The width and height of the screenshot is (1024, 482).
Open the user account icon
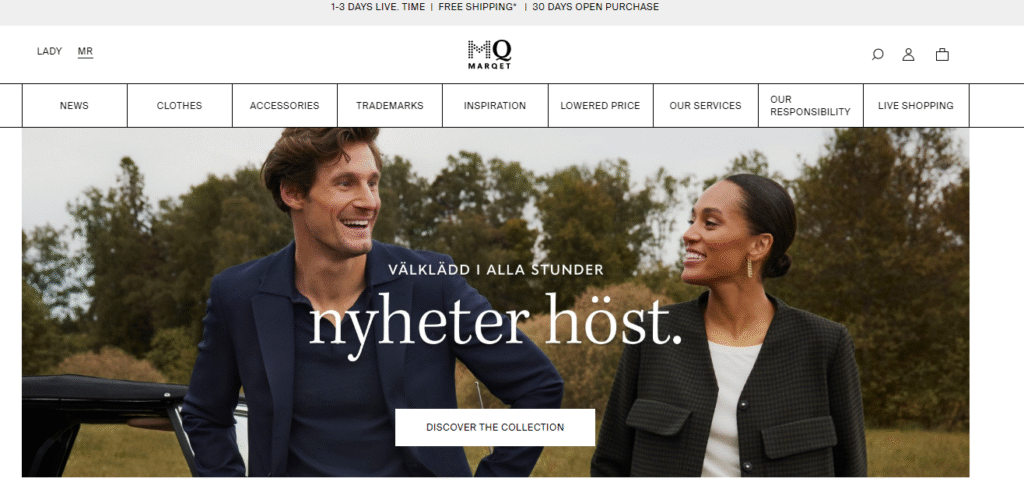click(908, 55)
